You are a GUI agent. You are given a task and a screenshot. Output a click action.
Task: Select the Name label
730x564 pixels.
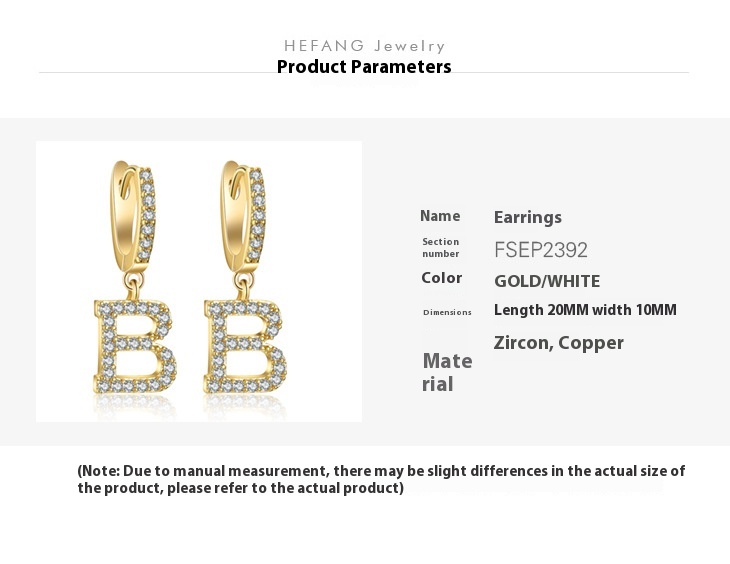point(440,216)
